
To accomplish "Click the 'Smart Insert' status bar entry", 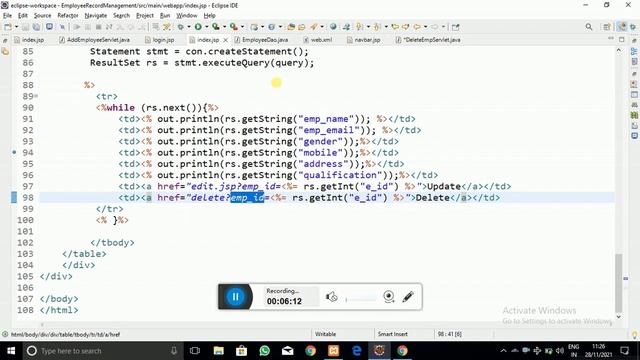I will coord(393,334).
